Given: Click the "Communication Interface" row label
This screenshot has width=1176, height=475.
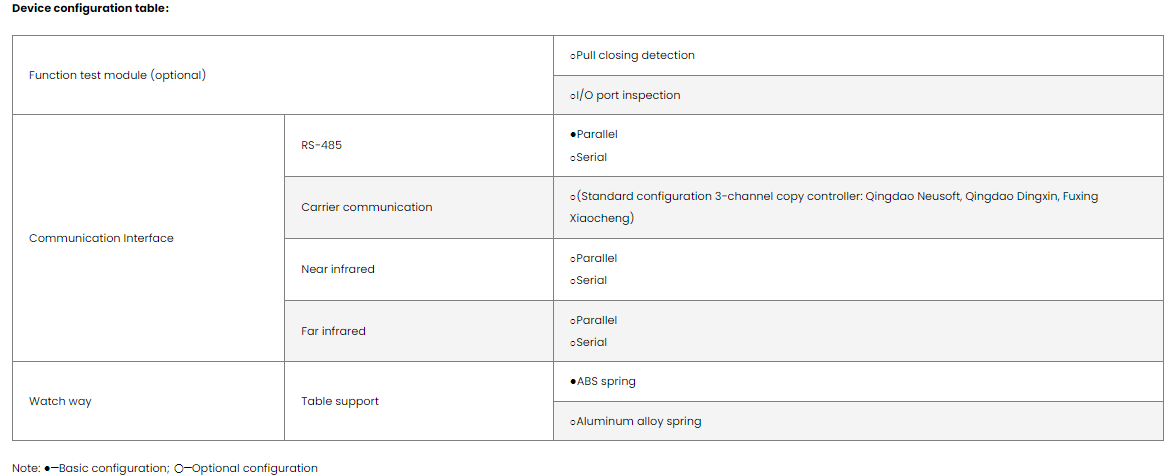Looking at the screenshot, I should [x=101, y=238].
